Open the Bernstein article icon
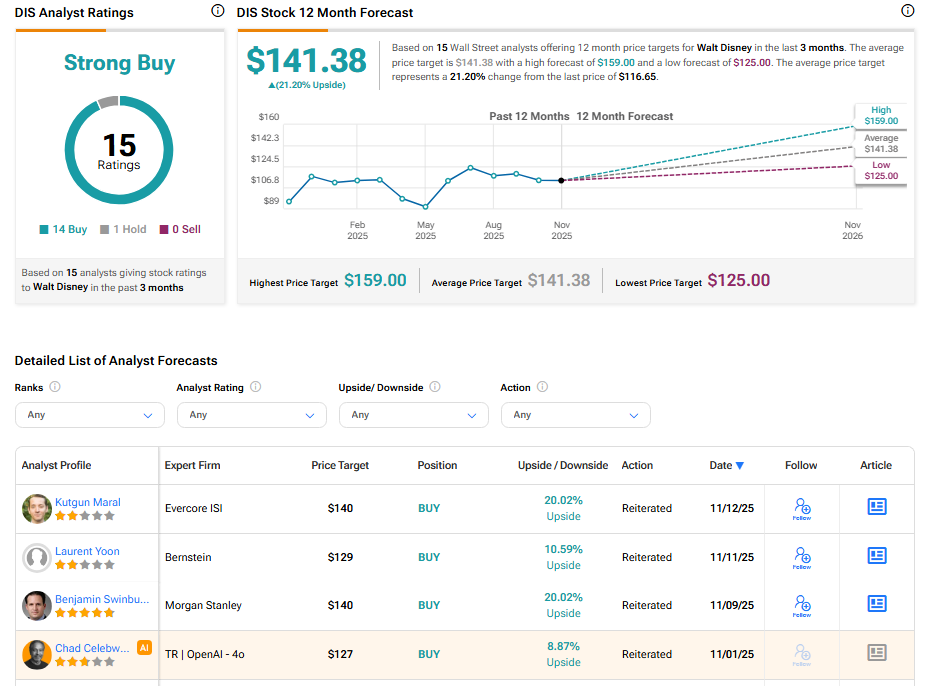This screenshot has height=686, width=929. [x=876, y=555]
